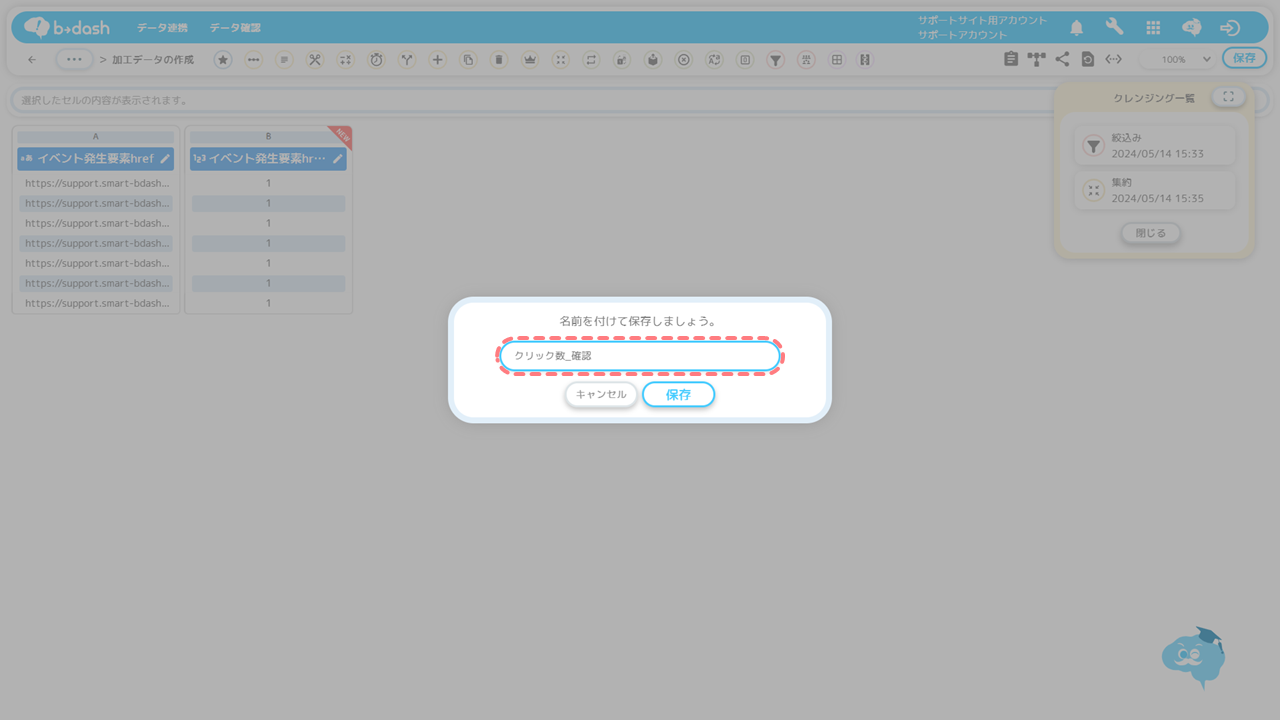The image size is (1280, 720).
Task: Open the data flow tree diagram icon
Action: click(x=1036, y=59)
